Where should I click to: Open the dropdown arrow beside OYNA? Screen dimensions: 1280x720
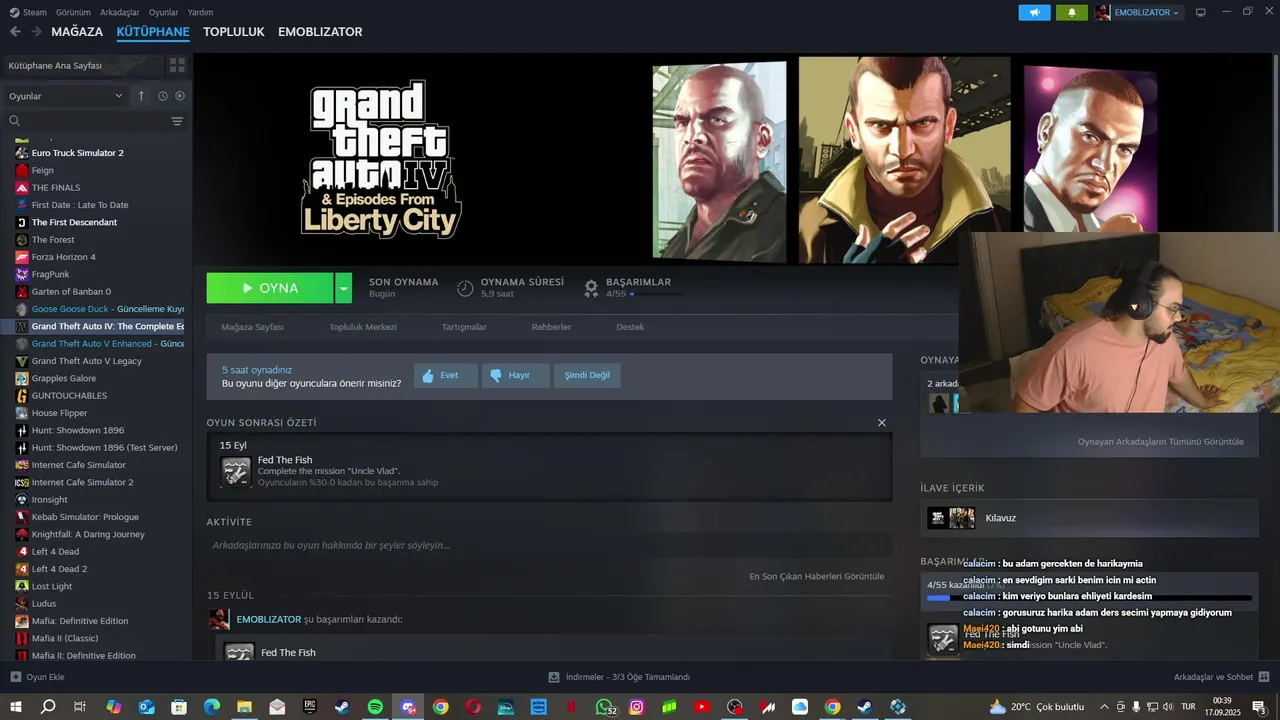coord(343,288)
